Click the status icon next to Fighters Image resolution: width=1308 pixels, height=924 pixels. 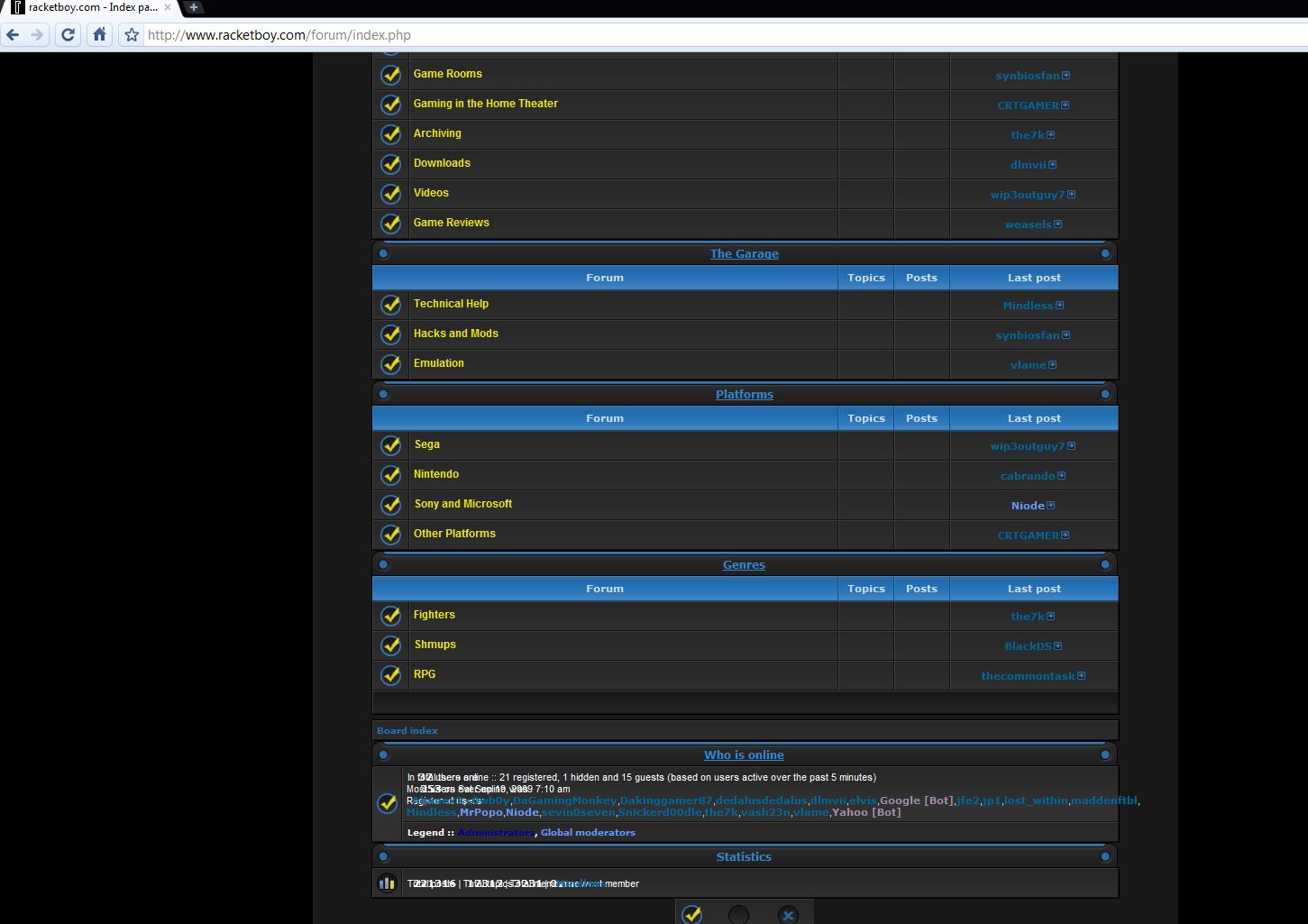(x=390, y=615)
